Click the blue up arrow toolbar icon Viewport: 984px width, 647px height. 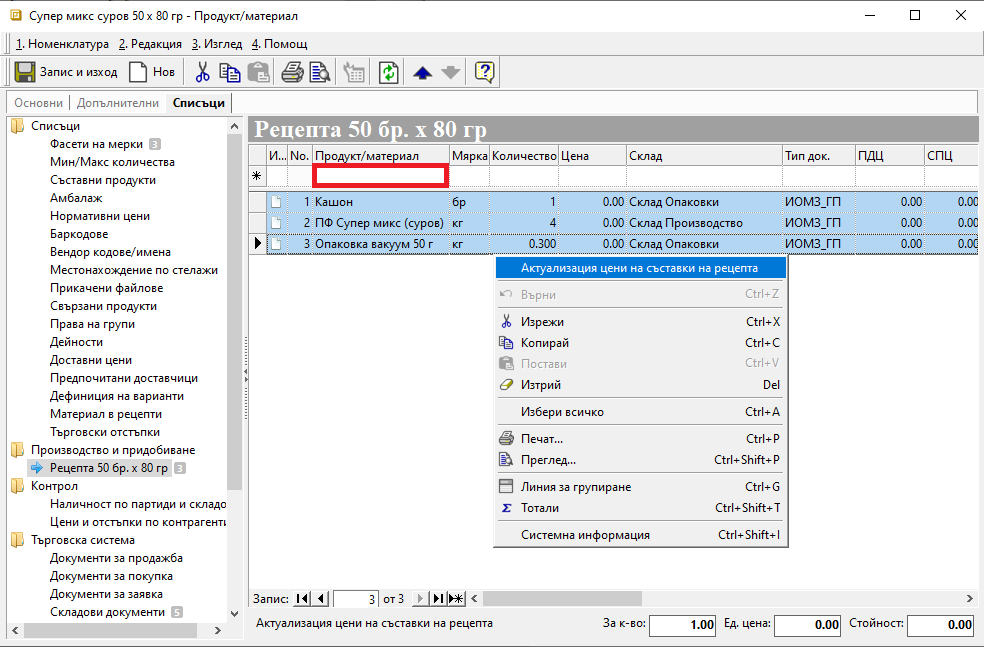(422, 72)
